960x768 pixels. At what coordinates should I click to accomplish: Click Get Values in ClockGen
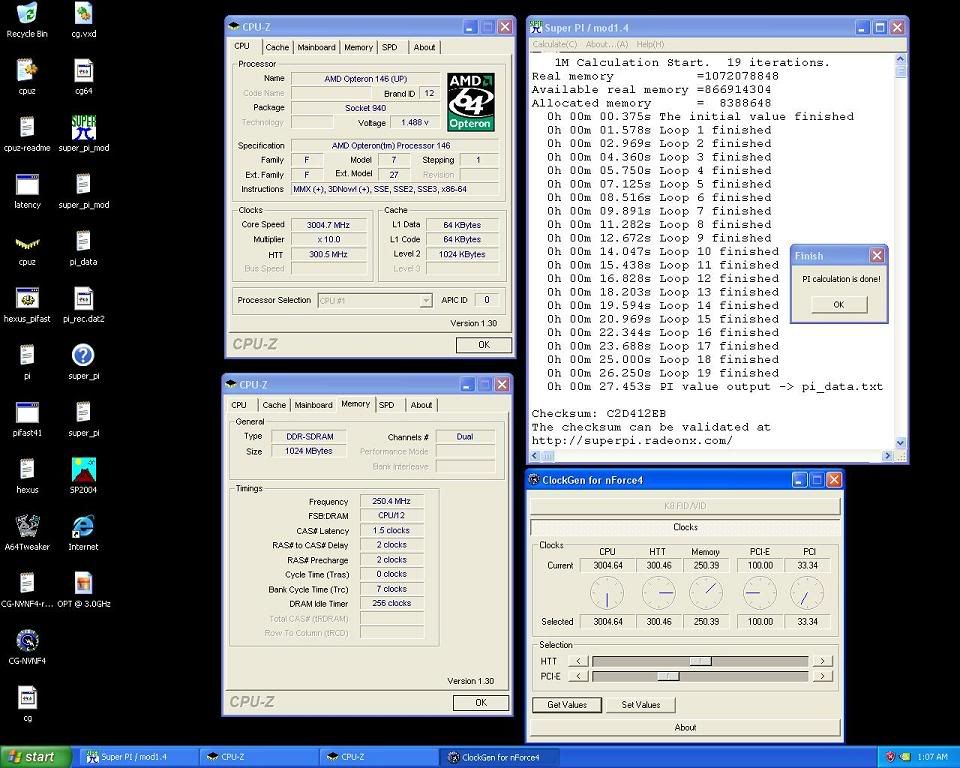coord(567,705)
